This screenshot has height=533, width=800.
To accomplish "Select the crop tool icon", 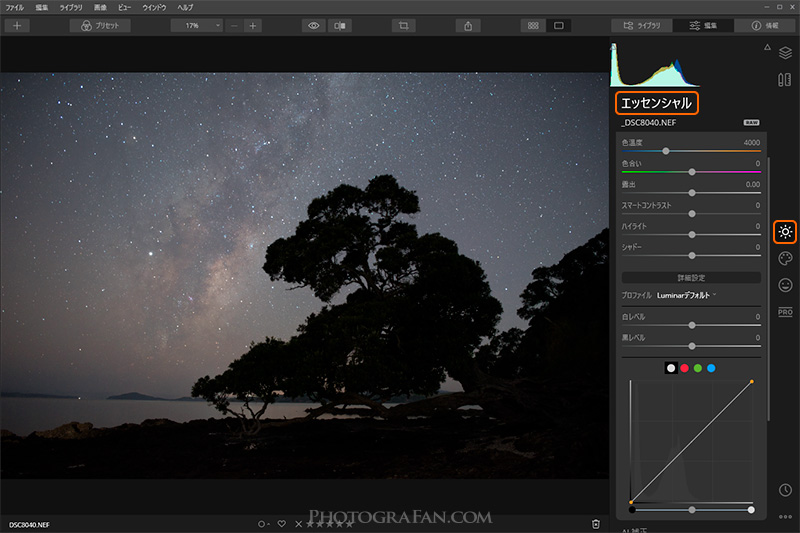I will pyautogui.click(x=404, y=26).
